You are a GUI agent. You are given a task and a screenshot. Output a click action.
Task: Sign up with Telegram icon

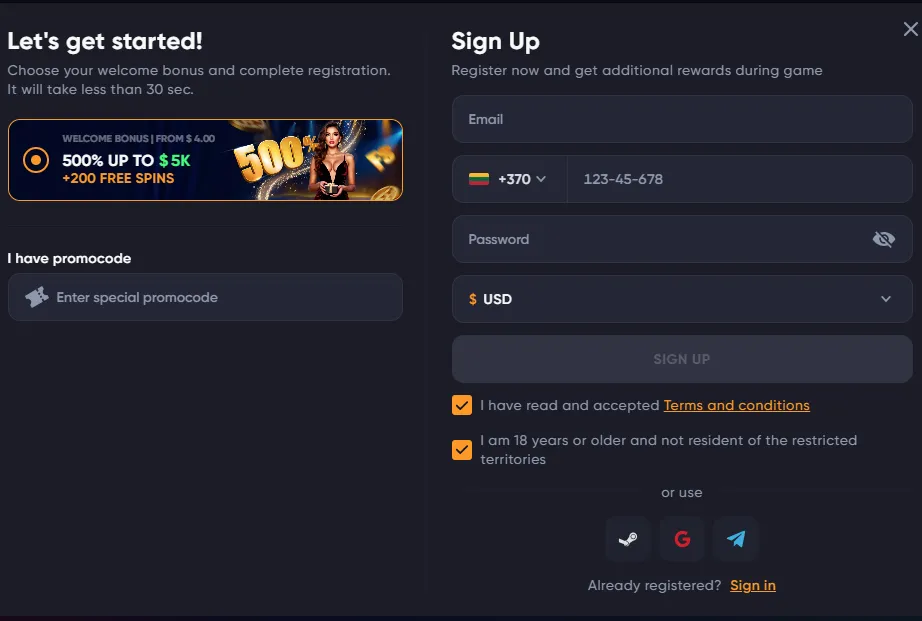[x=736, y=539]
